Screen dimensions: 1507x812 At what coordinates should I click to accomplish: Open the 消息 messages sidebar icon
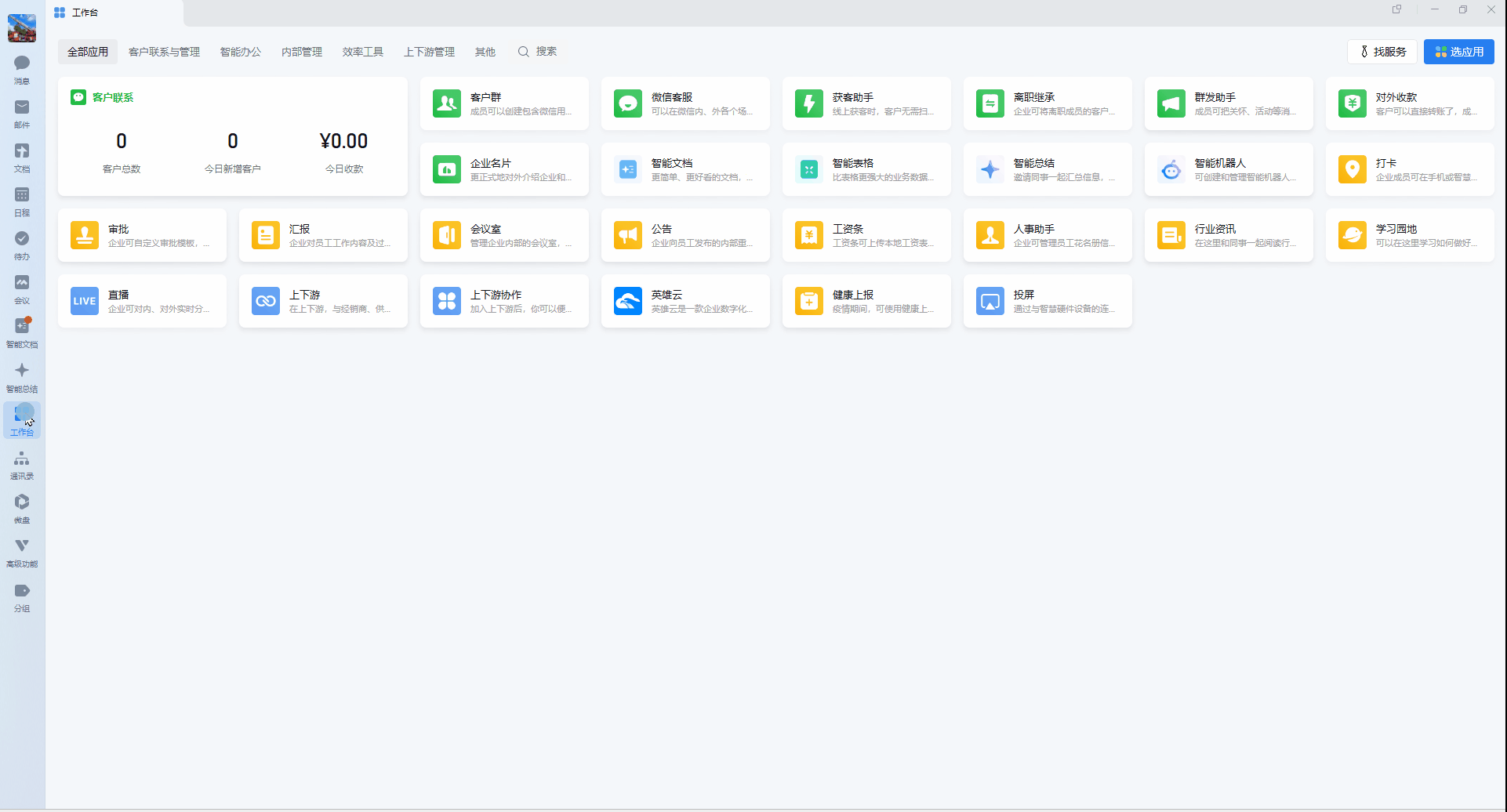tap(22, 70)
